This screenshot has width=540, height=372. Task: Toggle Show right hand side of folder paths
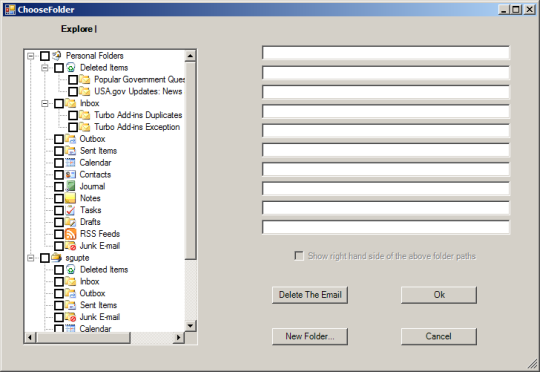[x=299, y=256]
